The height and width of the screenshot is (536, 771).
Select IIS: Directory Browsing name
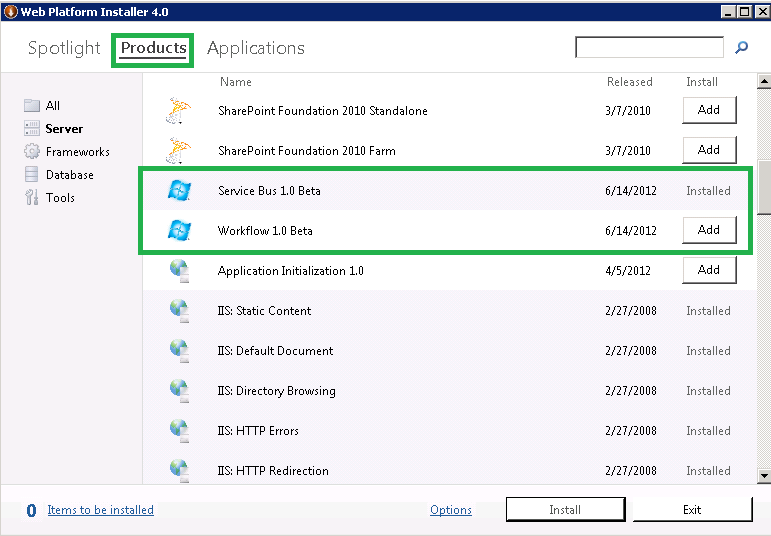[x=277, y=391]
